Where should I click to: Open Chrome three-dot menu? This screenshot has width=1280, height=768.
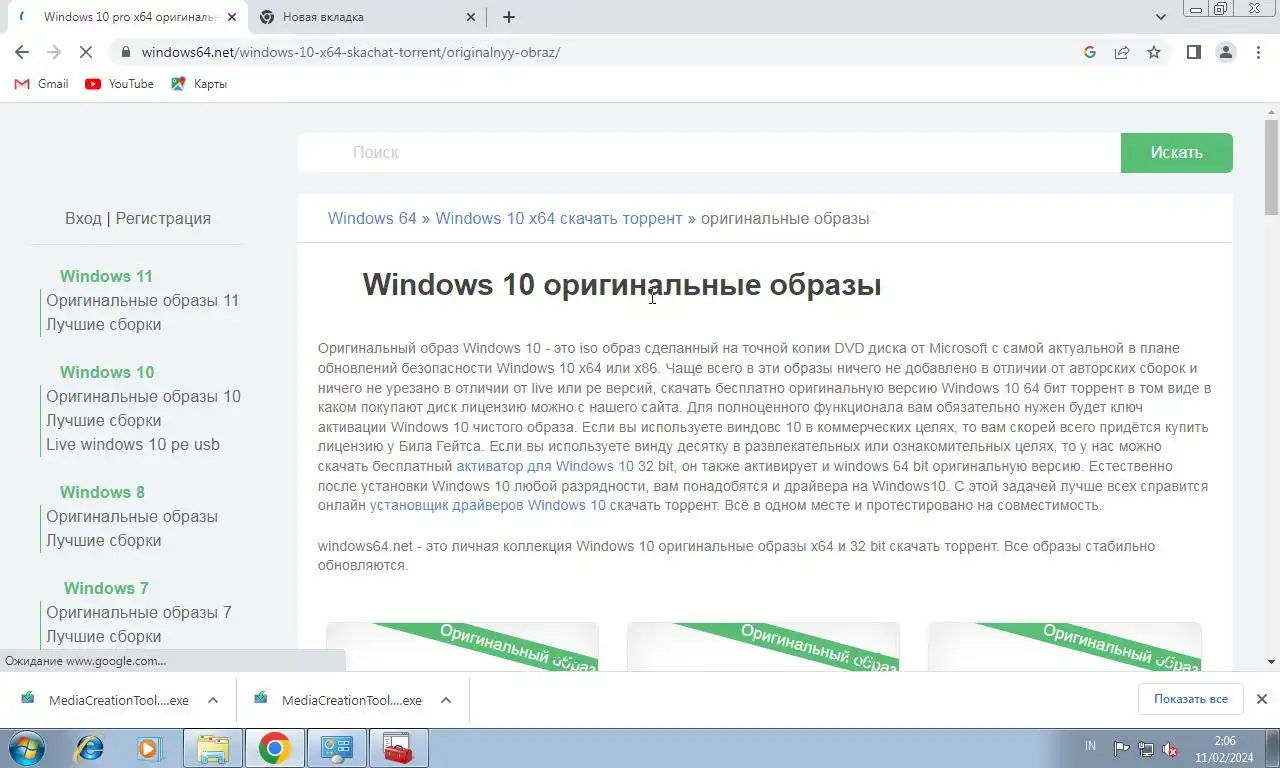1258,52
